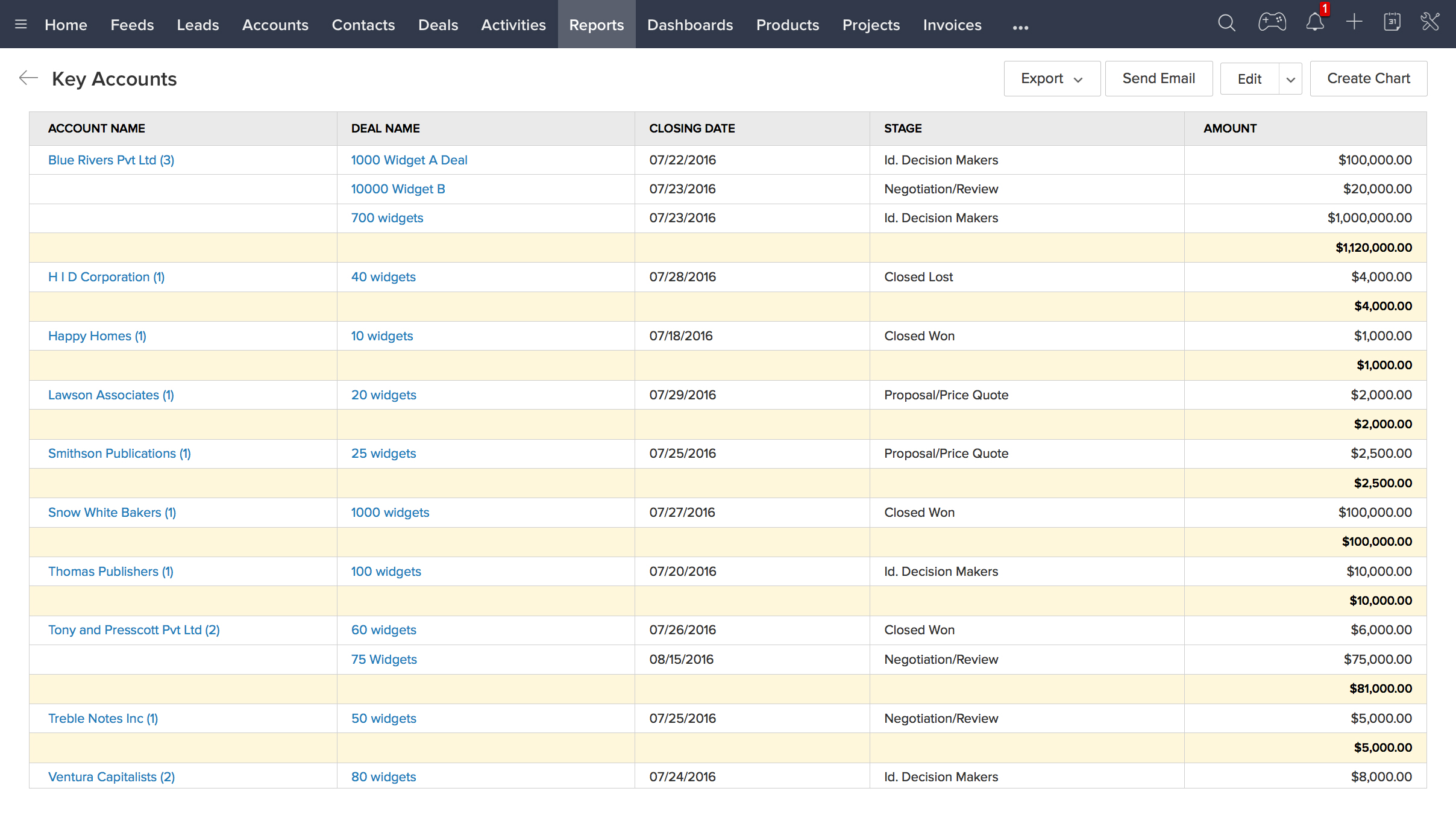Screen dimensions: 1456x815
Task: Open the hamburger menu icon
Action: [x=20, y=25]
